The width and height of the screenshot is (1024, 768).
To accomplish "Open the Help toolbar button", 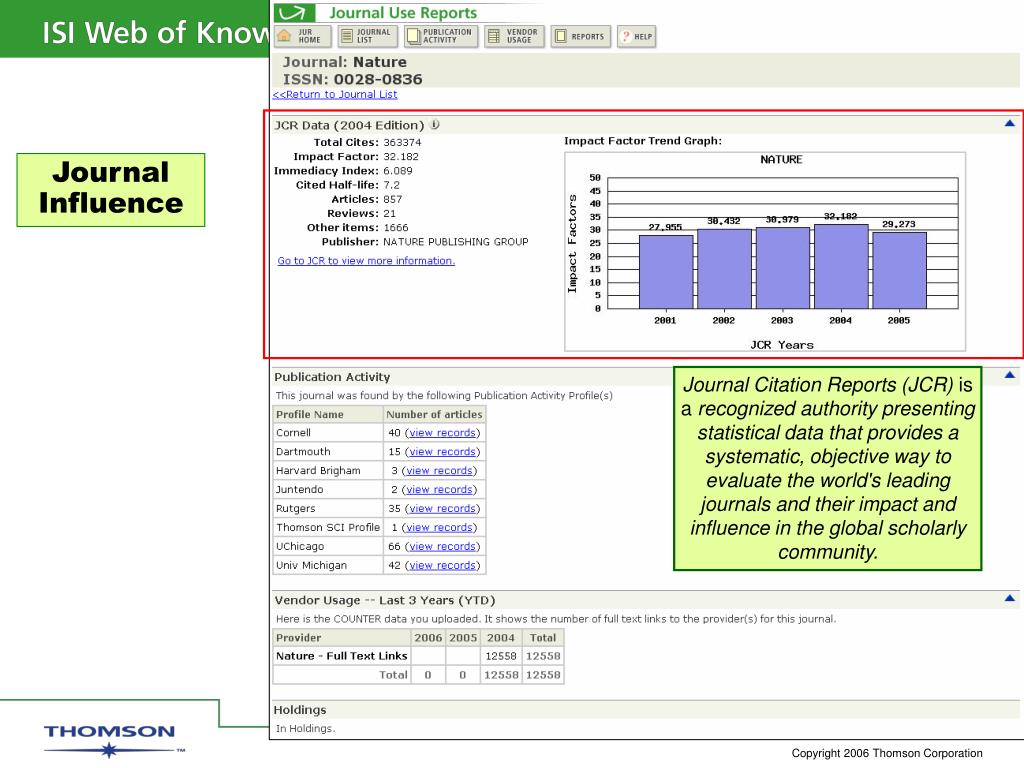I will point(637,36).
